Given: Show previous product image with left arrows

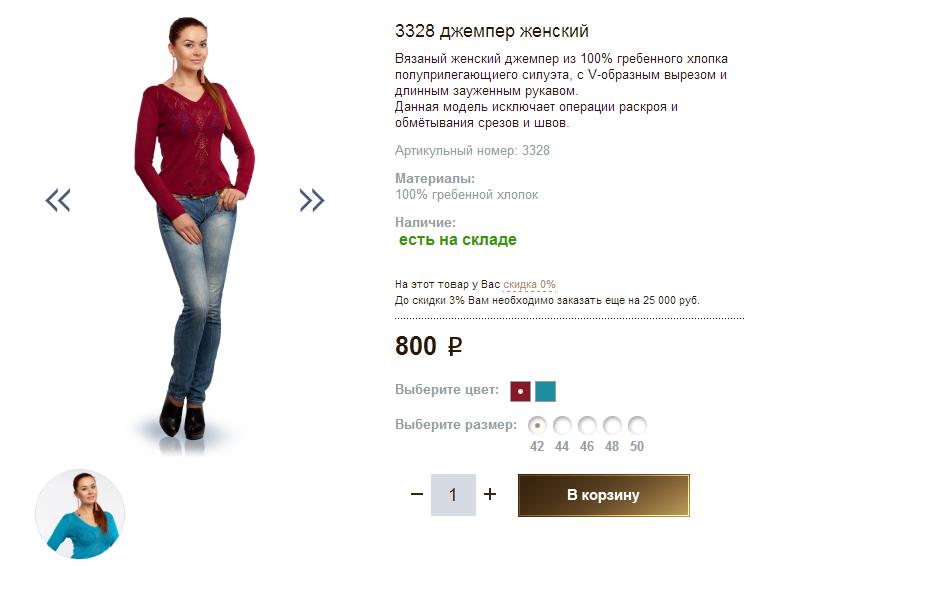Looking at the screenshot, I should tap(58, 200).
